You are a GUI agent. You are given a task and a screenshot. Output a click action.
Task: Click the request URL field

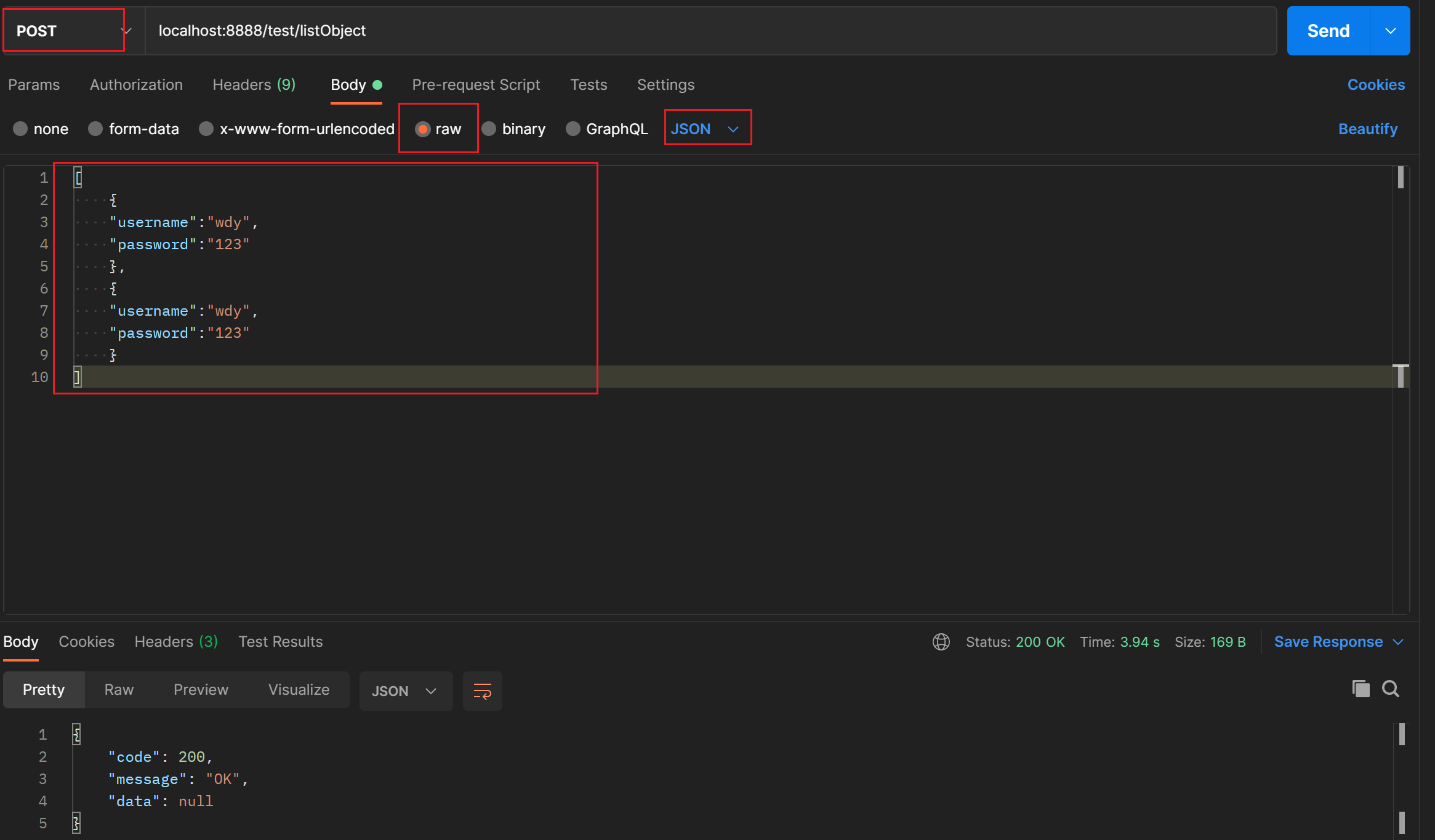click(x=262, y=30)
